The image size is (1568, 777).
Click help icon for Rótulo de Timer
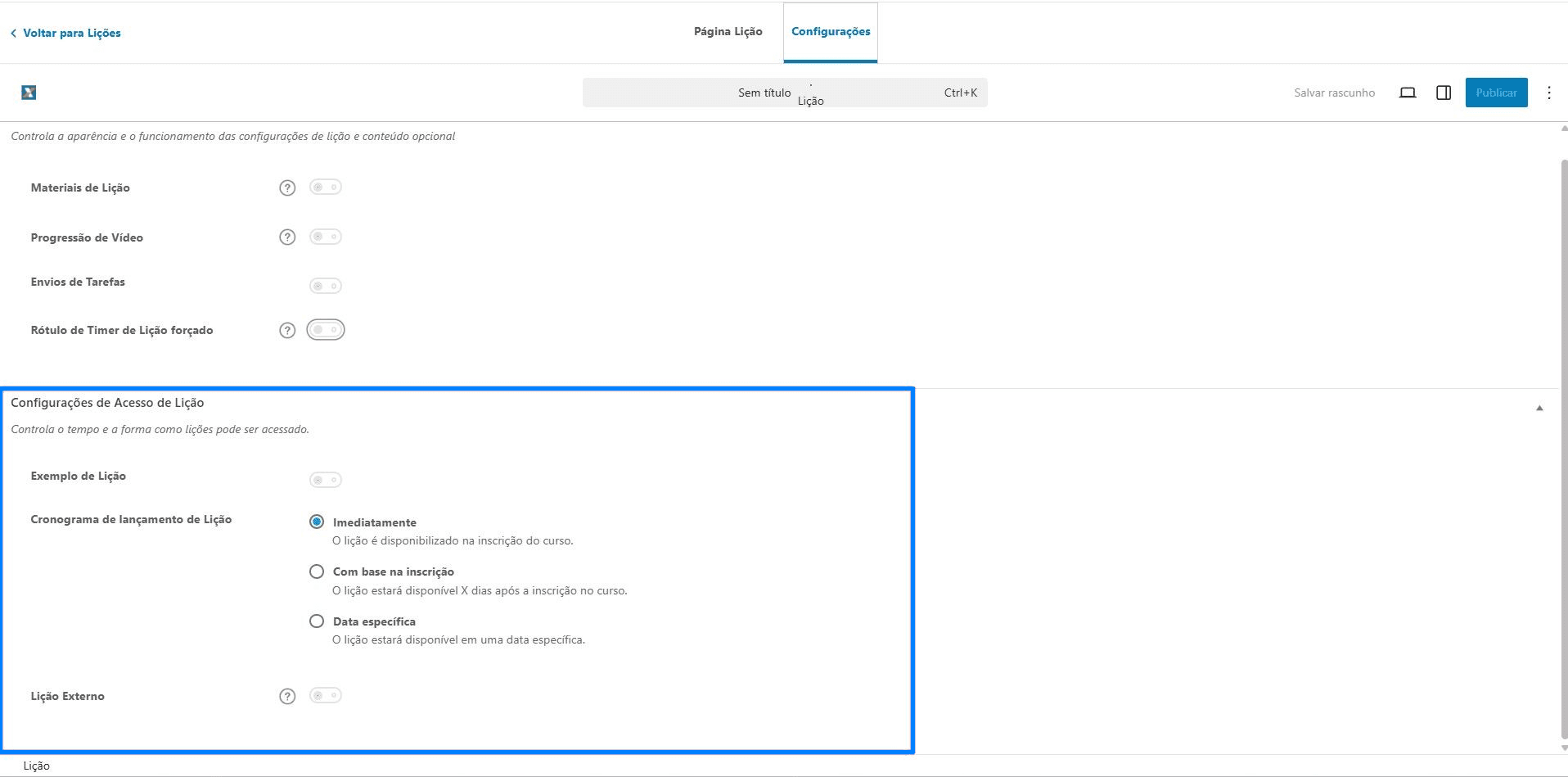(x=287, y=330)
